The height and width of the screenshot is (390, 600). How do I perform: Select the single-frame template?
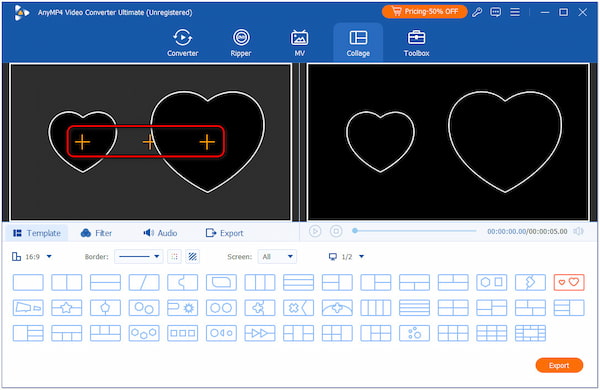pyautogui.click(x=28, y=282)
